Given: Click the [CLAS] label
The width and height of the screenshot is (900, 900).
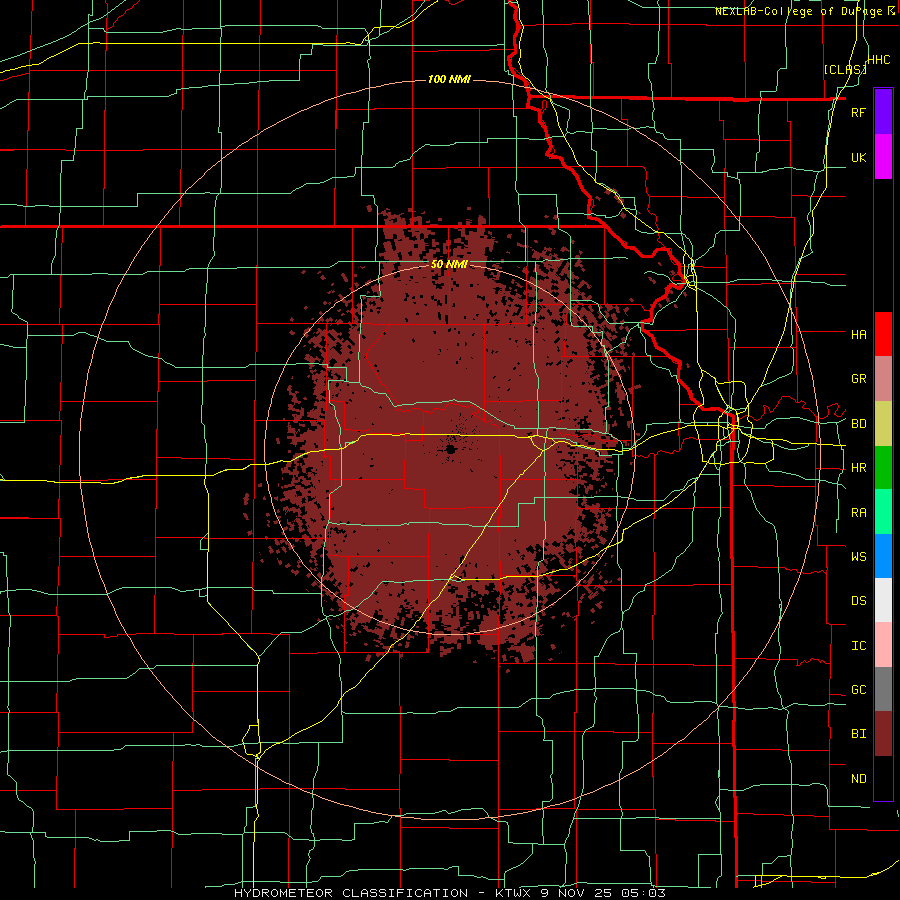Looking at the screenshot, I should point(845,69).
